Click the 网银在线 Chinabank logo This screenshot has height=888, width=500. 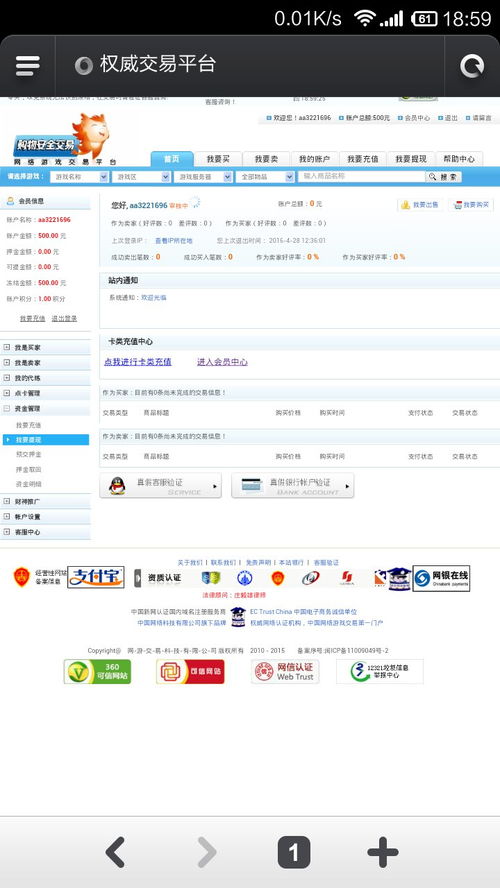441,578
